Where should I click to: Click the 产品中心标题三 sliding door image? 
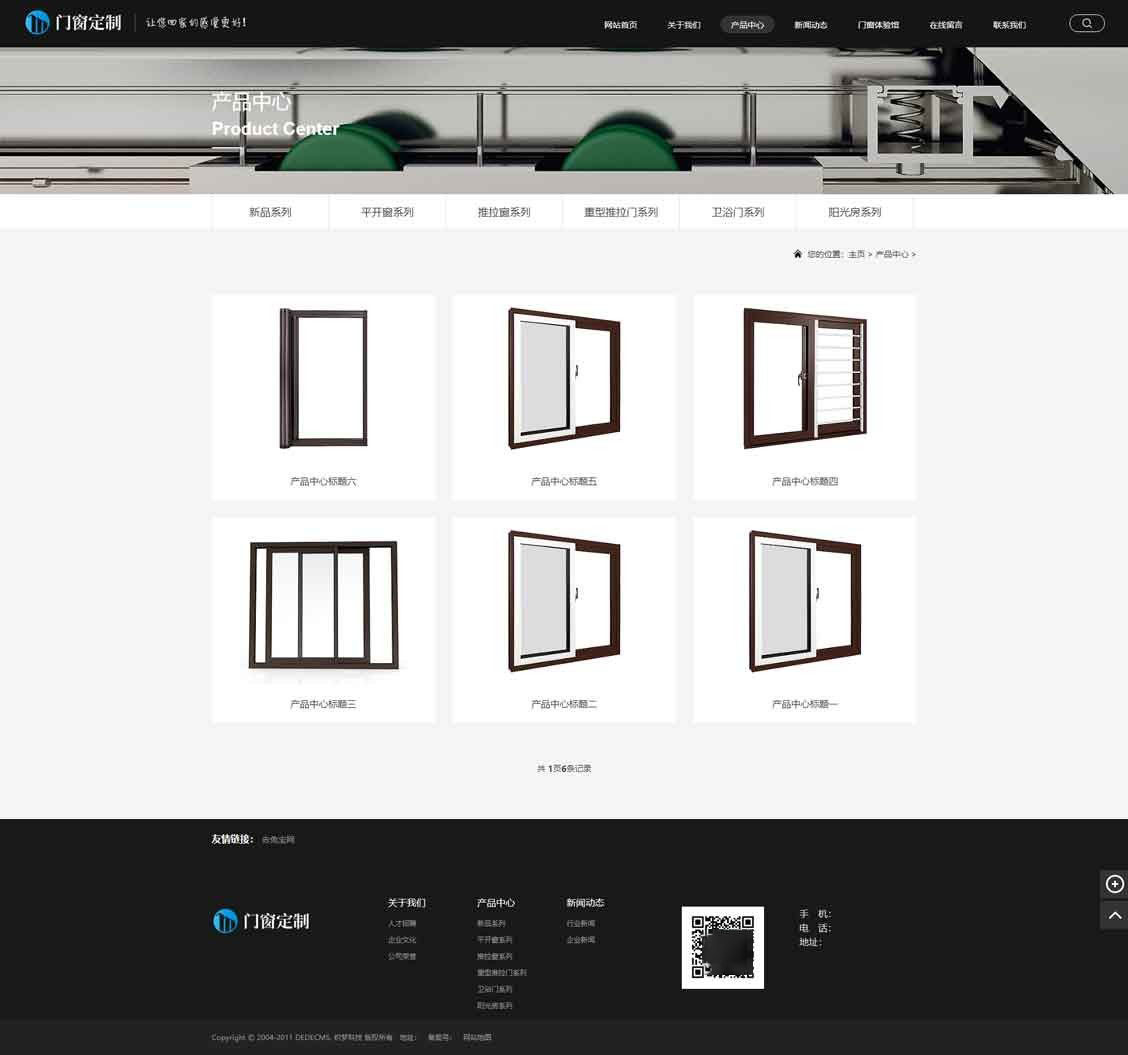[x=323, y=605]
